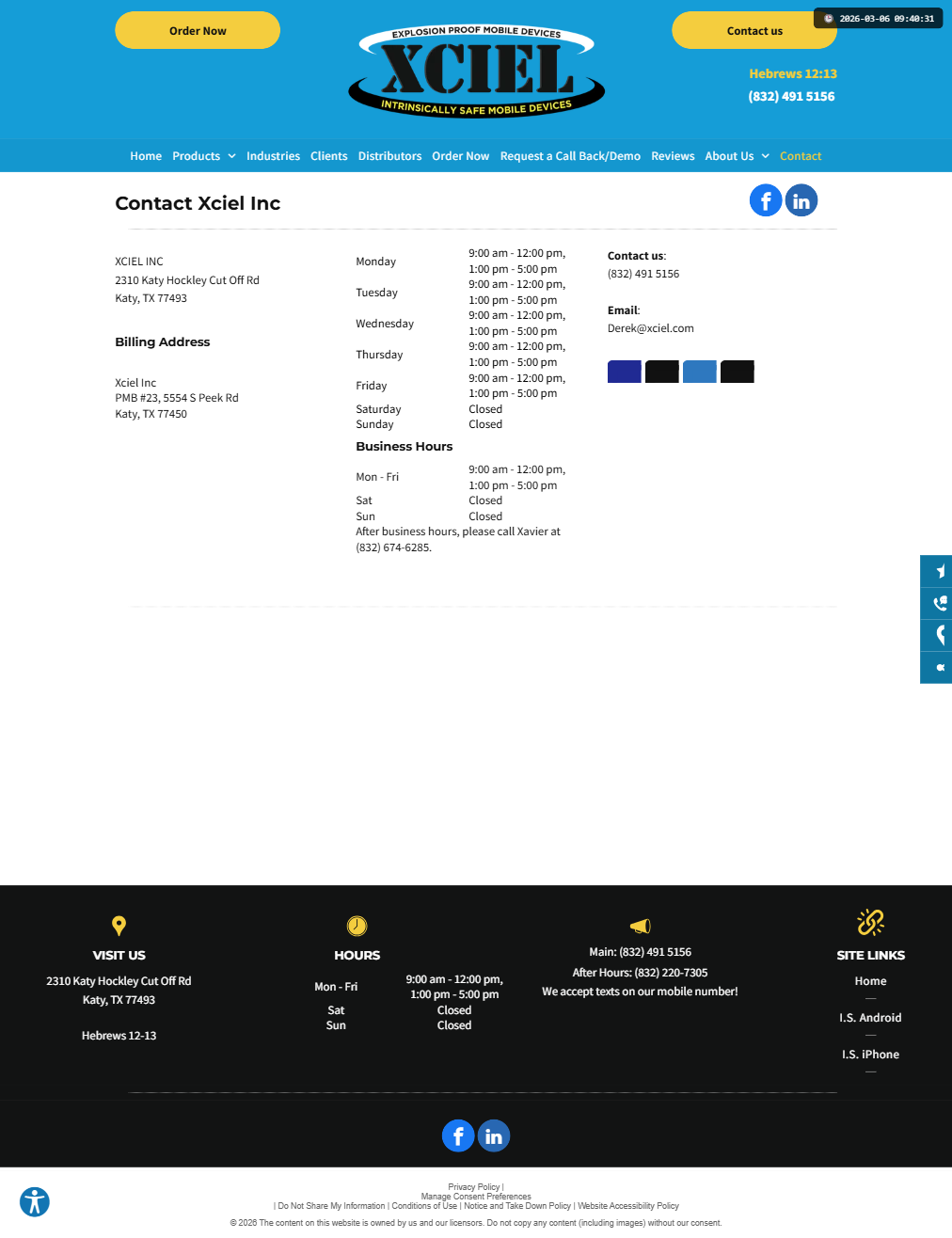Open the Distributors menu item
The width and height of the screenshot is (952, 1238).
pyautogui.click(x=389, y=156)
